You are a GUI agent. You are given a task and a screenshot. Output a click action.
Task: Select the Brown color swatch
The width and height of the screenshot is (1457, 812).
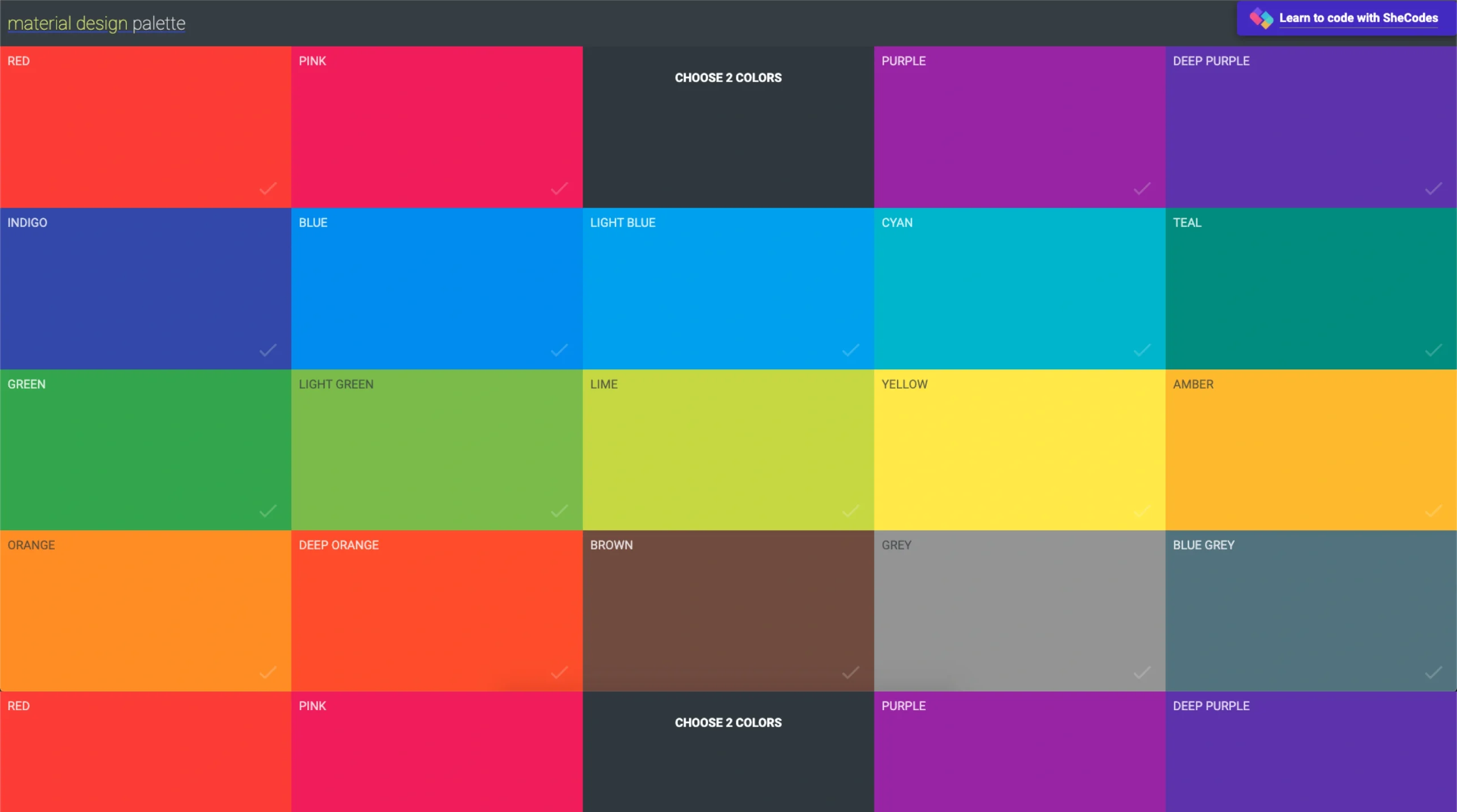[x=728, y=611]
